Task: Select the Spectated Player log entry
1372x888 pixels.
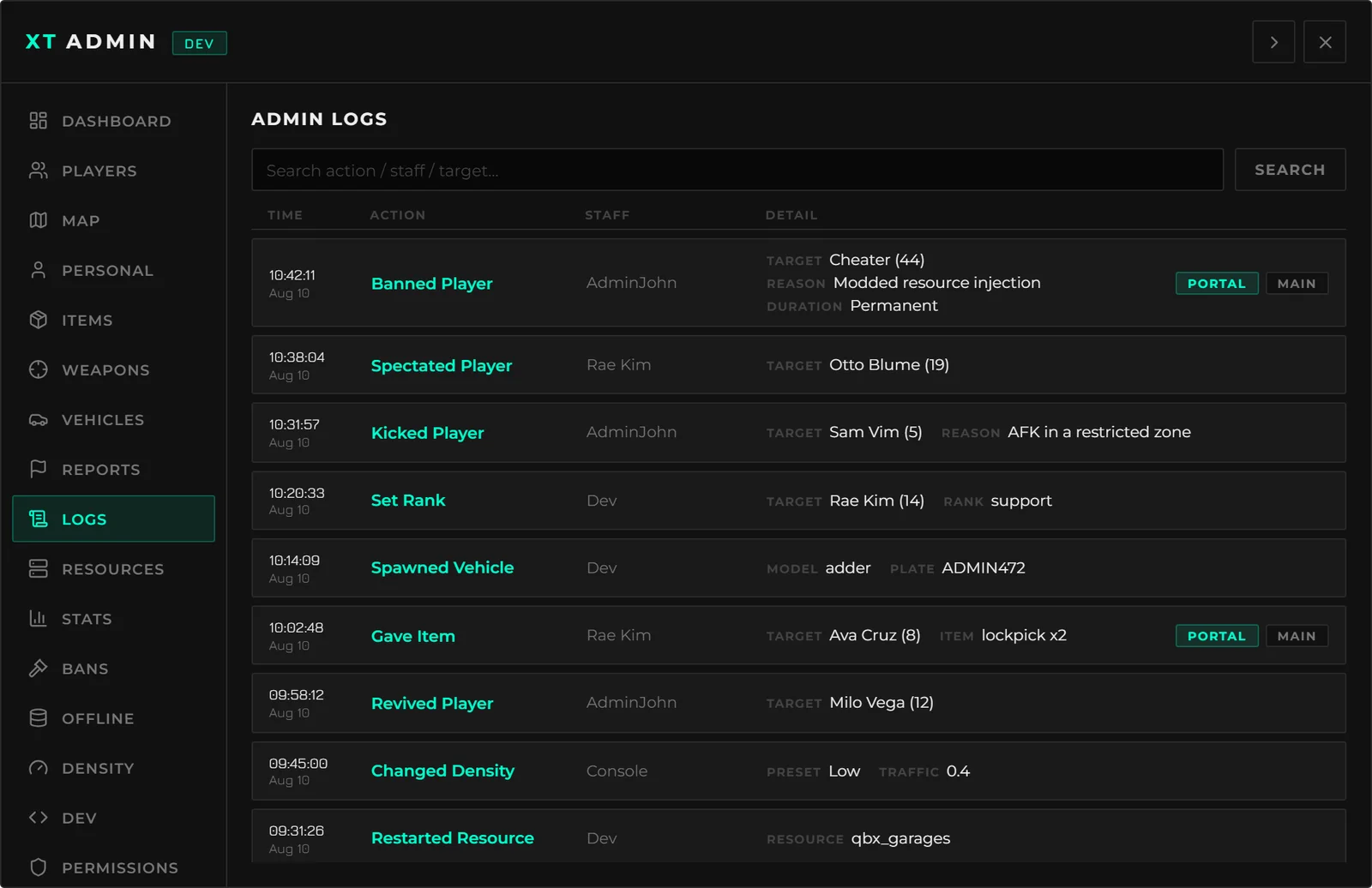Action: click(798, 365)
